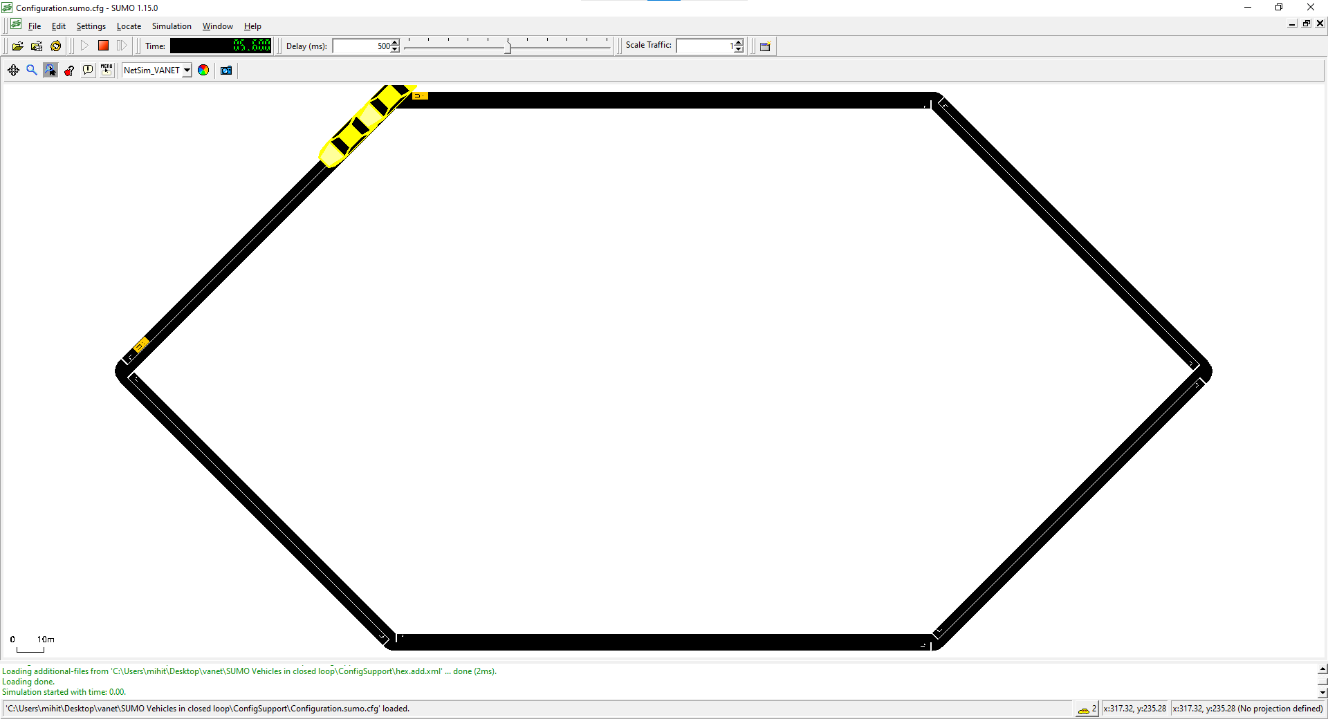This screenshot has width=1328, height=719.
Task: Click the recenter view icon
Action: click(x=13, y=70)
